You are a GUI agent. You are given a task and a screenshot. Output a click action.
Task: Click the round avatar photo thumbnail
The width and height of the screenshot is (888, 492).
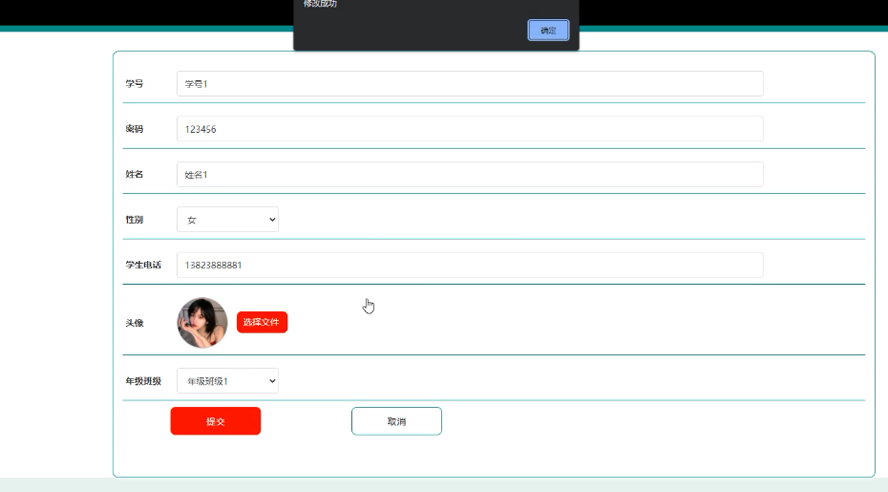click(202, 322)
